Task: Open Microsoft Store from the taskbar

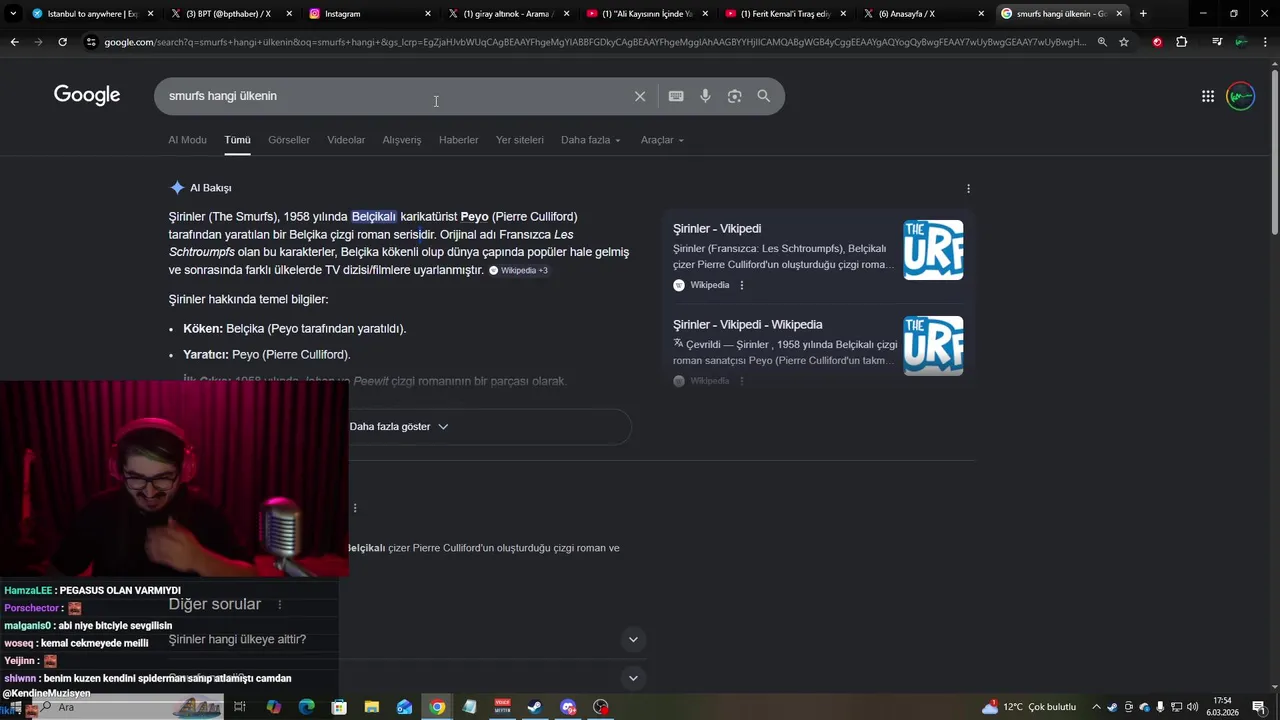Action: tap(339, 707)
